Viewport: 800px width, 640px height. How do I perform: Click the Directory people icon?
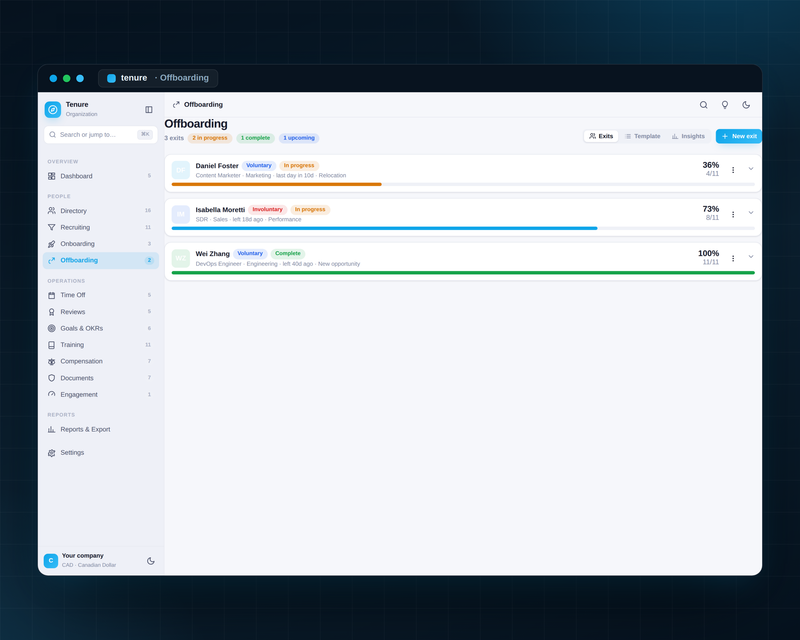click(52, 211)
